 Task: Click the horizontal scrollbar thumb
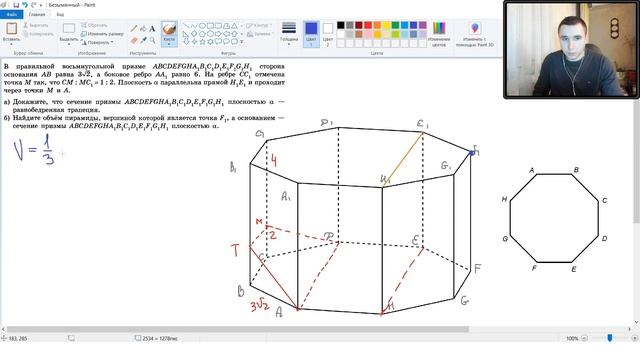point(238,329)
